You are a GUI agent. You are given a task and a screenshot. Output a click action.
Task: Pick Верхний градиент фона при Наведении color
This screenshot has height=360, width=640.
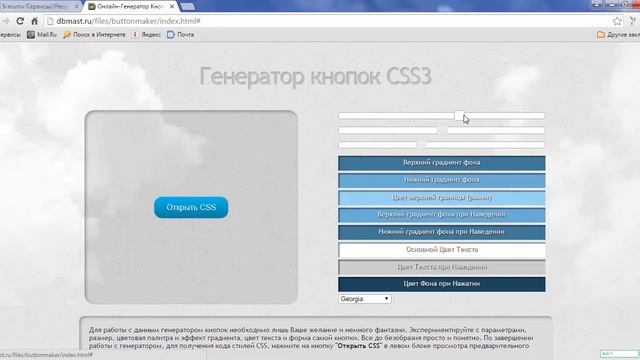(x=442, y=215)
